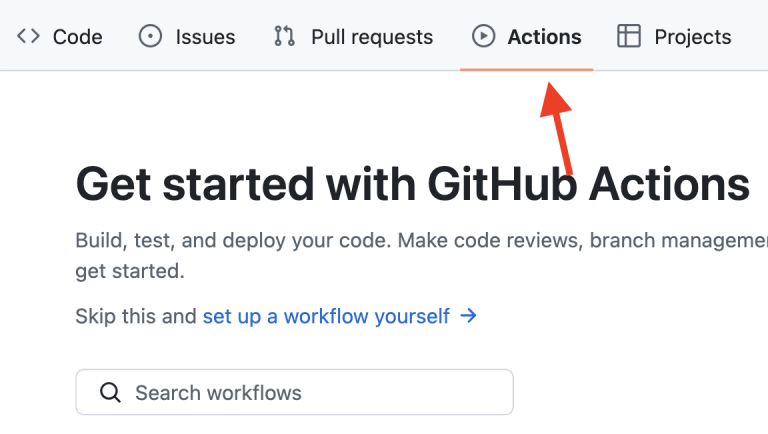Click the Actions play icon

point(483,37)
